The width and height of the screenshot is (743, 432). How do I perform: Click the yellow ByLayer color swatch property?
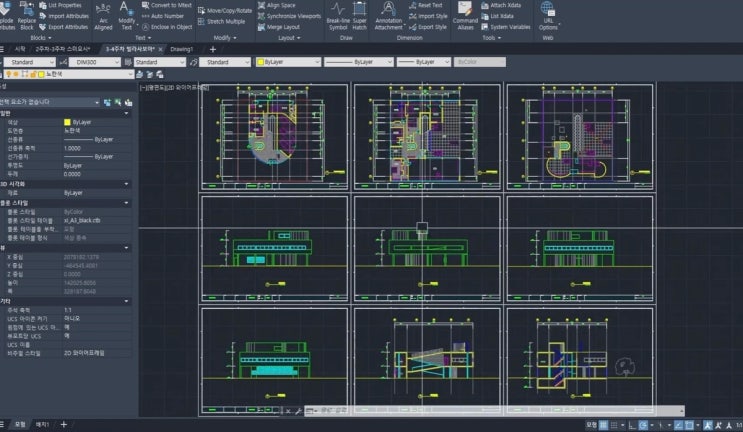(x=67, y=122)
